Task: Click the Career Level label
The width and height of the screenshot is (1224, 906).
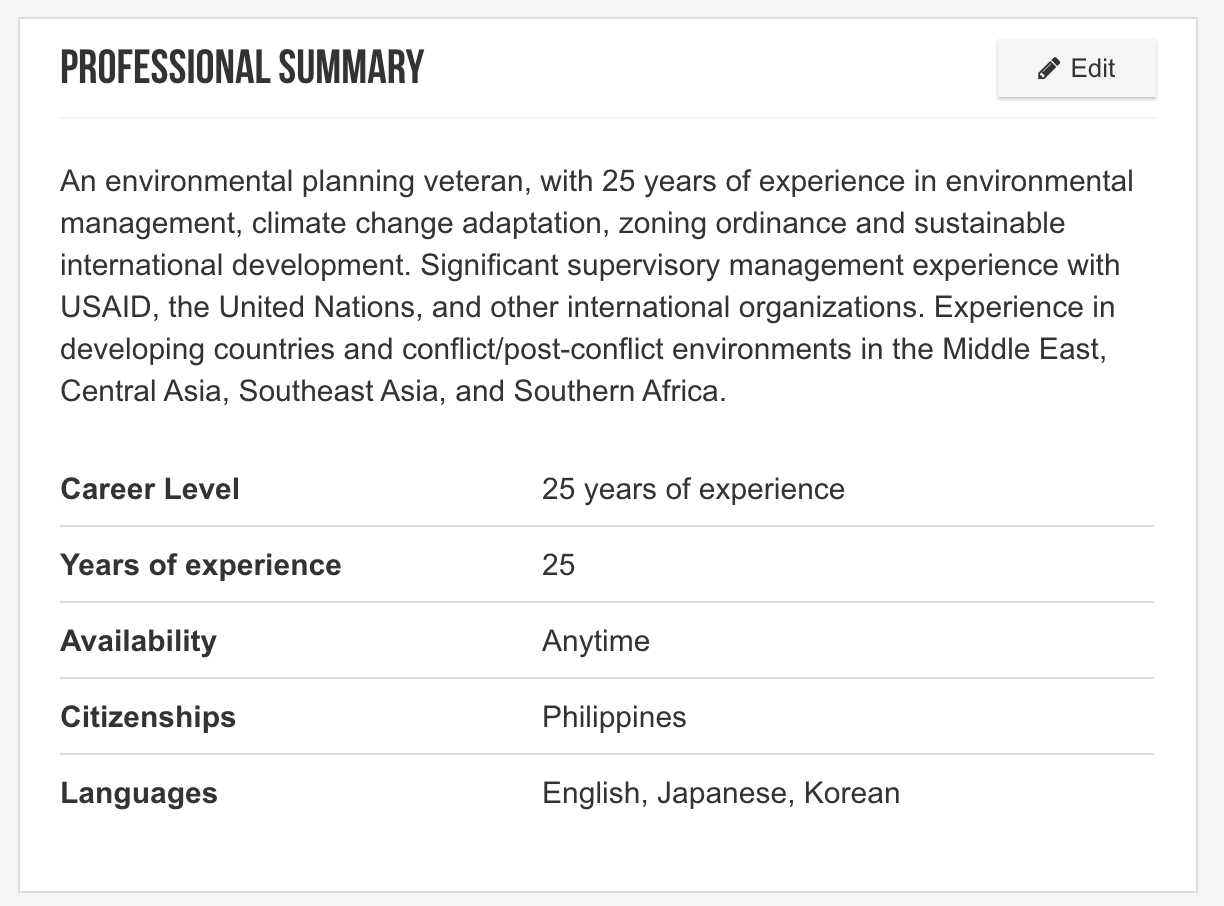Action: point(150,489)
